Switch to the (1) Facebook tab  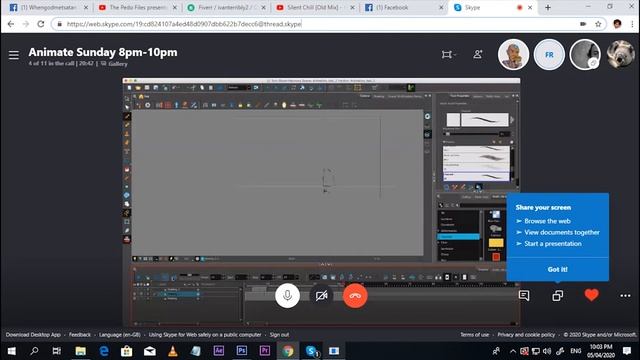click(403, 7)
